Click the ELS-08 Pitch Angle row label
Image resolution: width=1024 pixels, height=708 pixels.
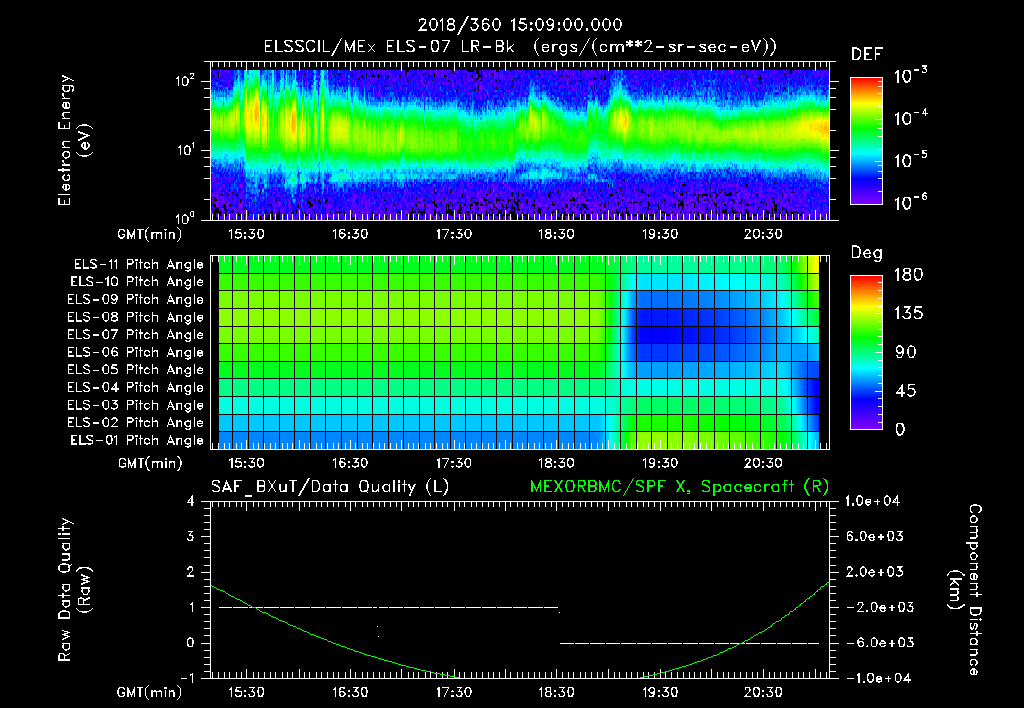(136, 317)
